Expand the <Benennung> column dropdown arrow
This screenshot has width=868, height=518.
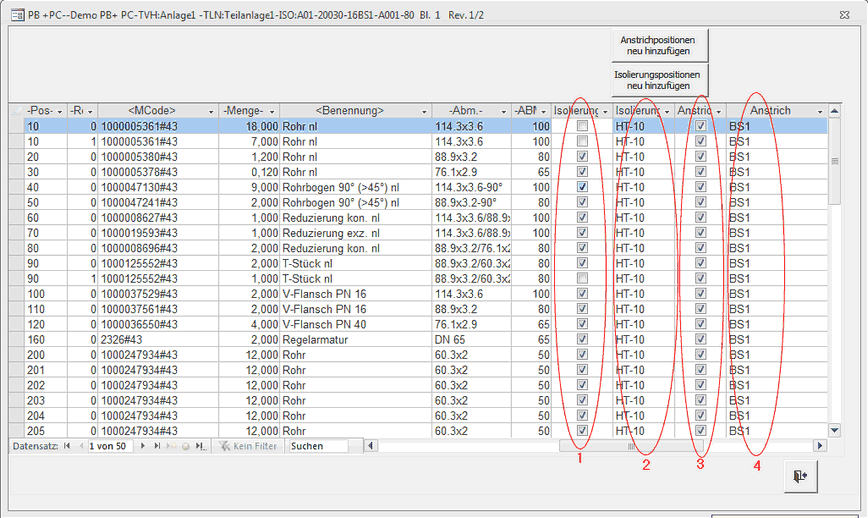[x=424, y=111]
